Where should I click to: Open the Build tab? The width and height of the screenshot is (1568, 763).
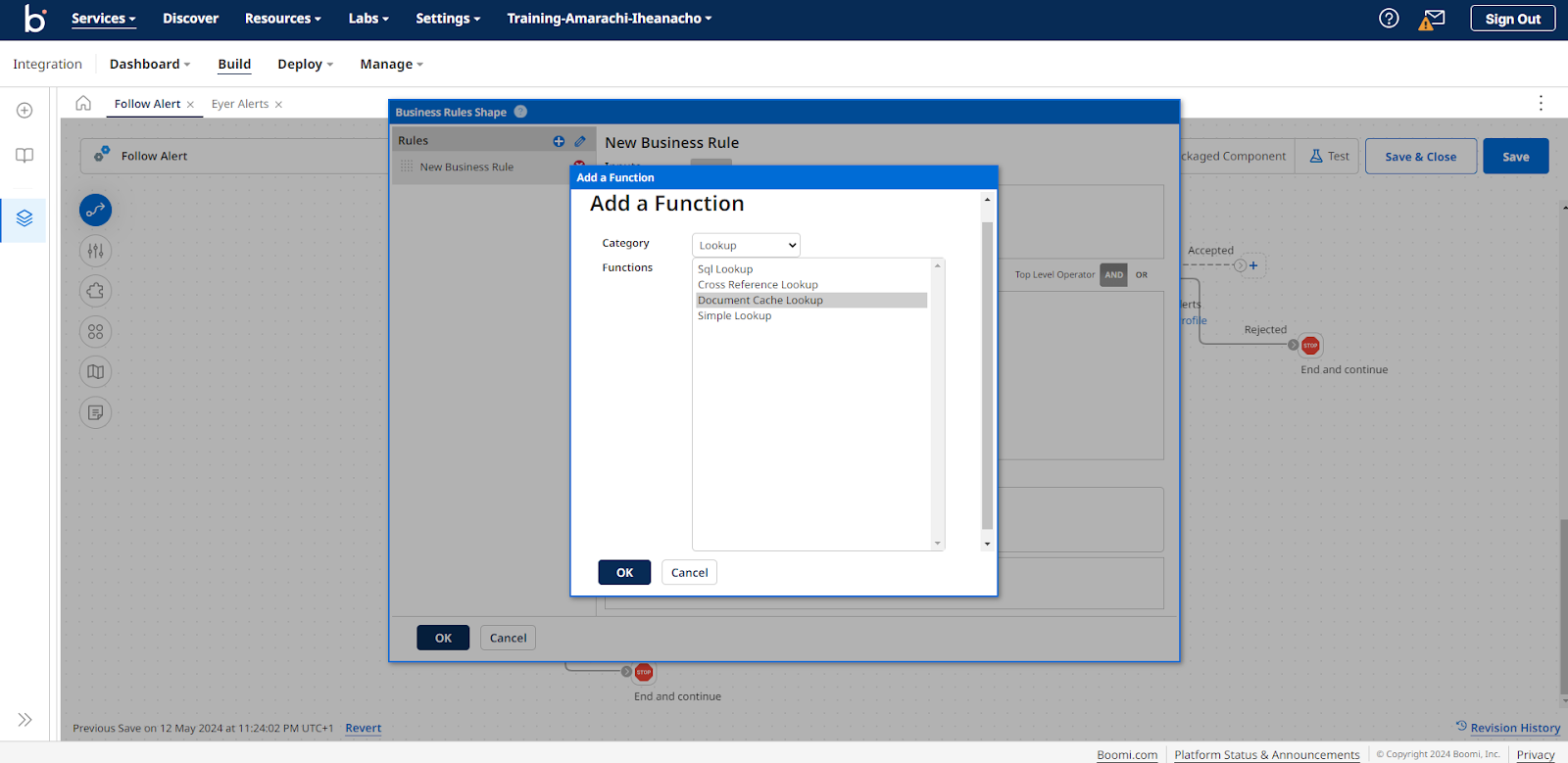pyautogui.click(x=234, y=64)
